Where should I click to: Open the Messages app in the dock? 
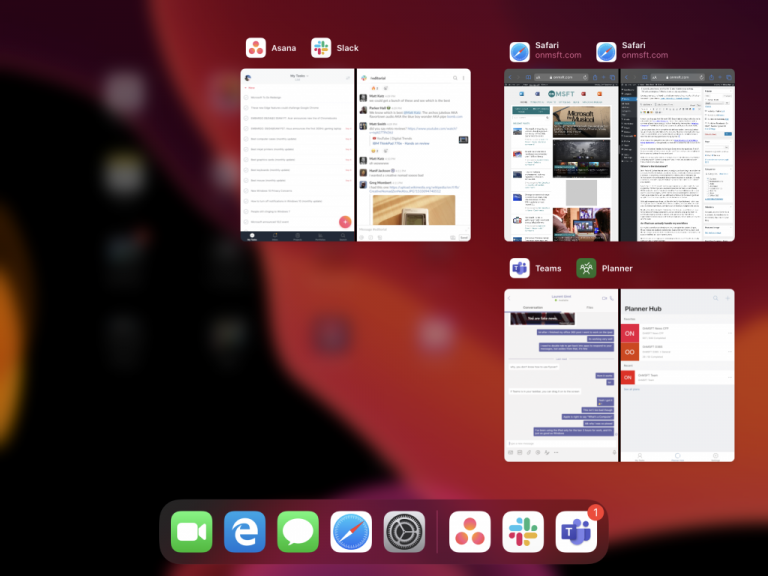pos(298,531)
